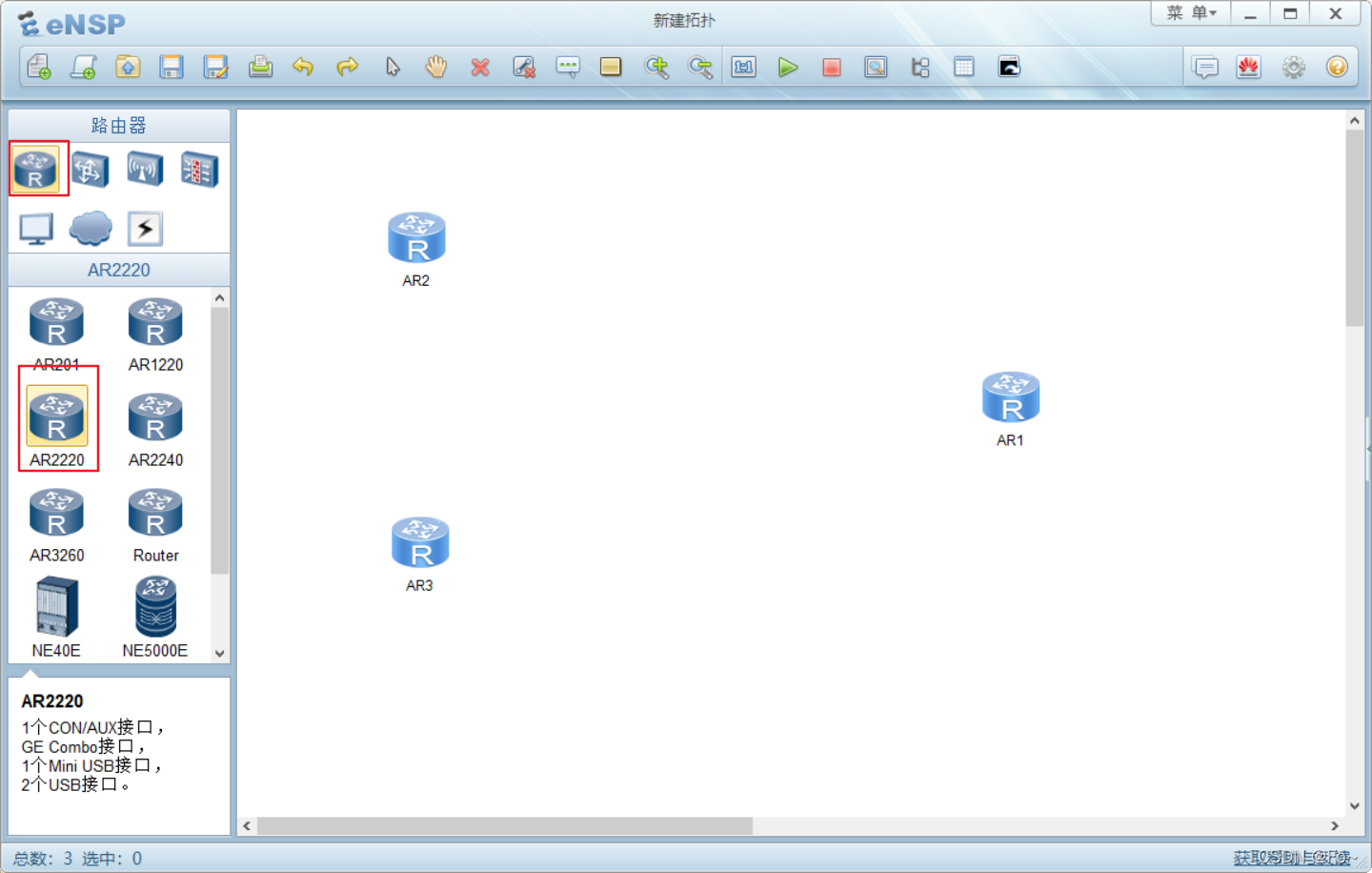1372x873 pixels.
Task: Click the Save As icon with pencil
Action: click(x=216, y=67)
